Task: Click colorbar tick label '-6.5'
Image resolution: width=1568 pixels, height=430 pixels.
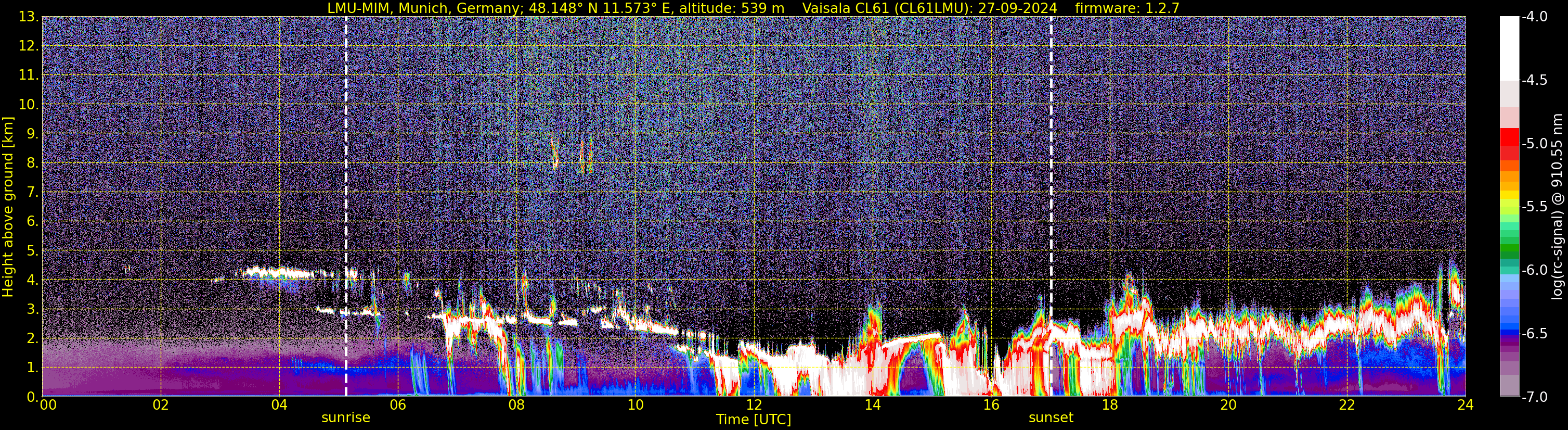Action: click(x=1534, y=333)
